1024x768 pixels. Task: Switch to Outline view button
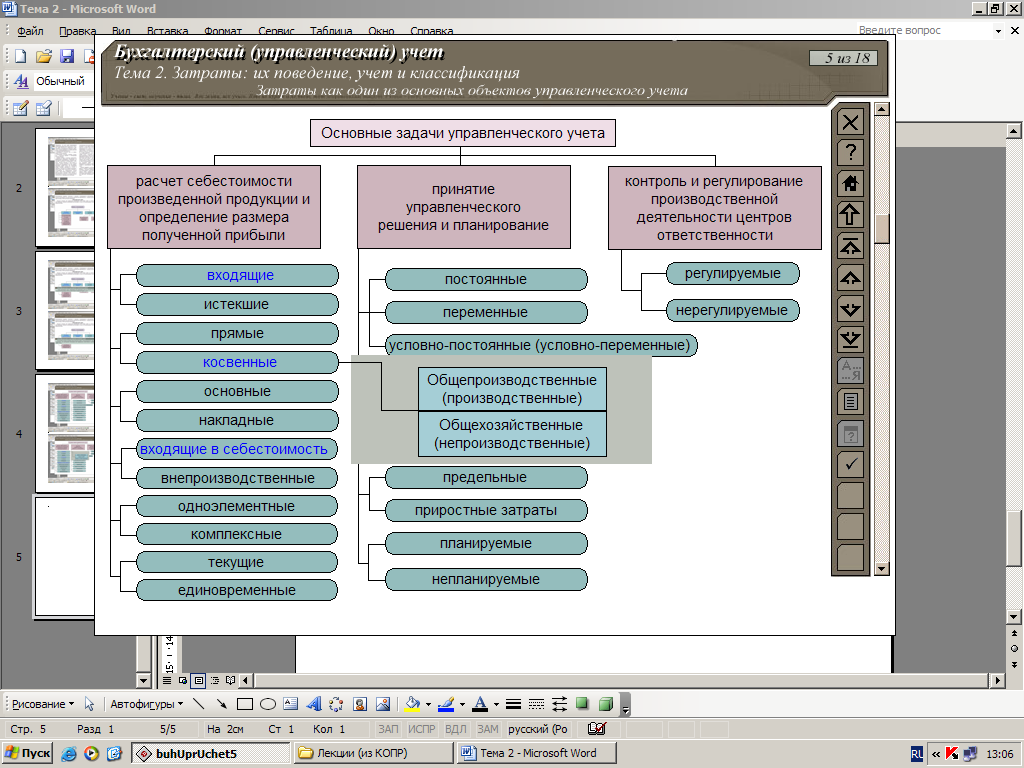tap(215, 680)
